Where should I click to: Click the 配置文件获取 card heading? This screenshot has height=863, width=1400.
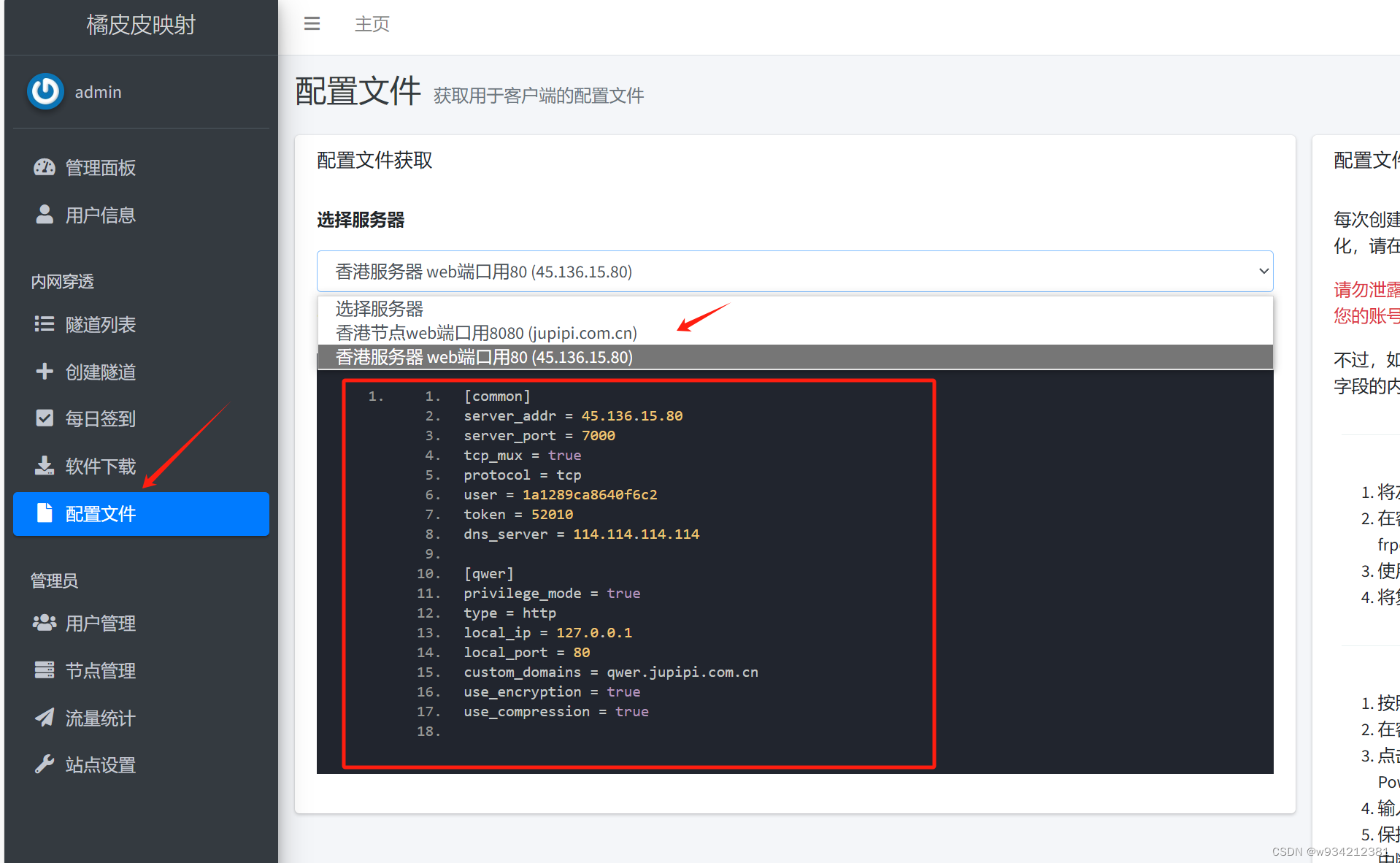374,160
